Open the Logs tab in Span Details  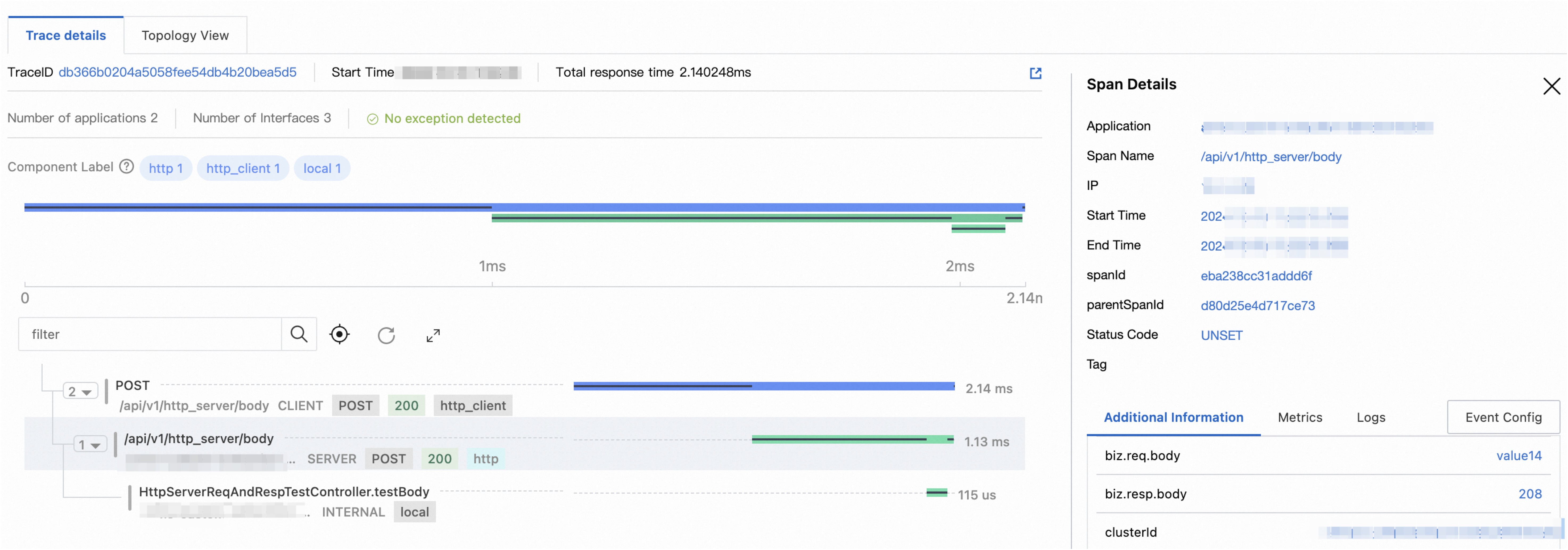pyautogui.click(x=1370, y=417)
